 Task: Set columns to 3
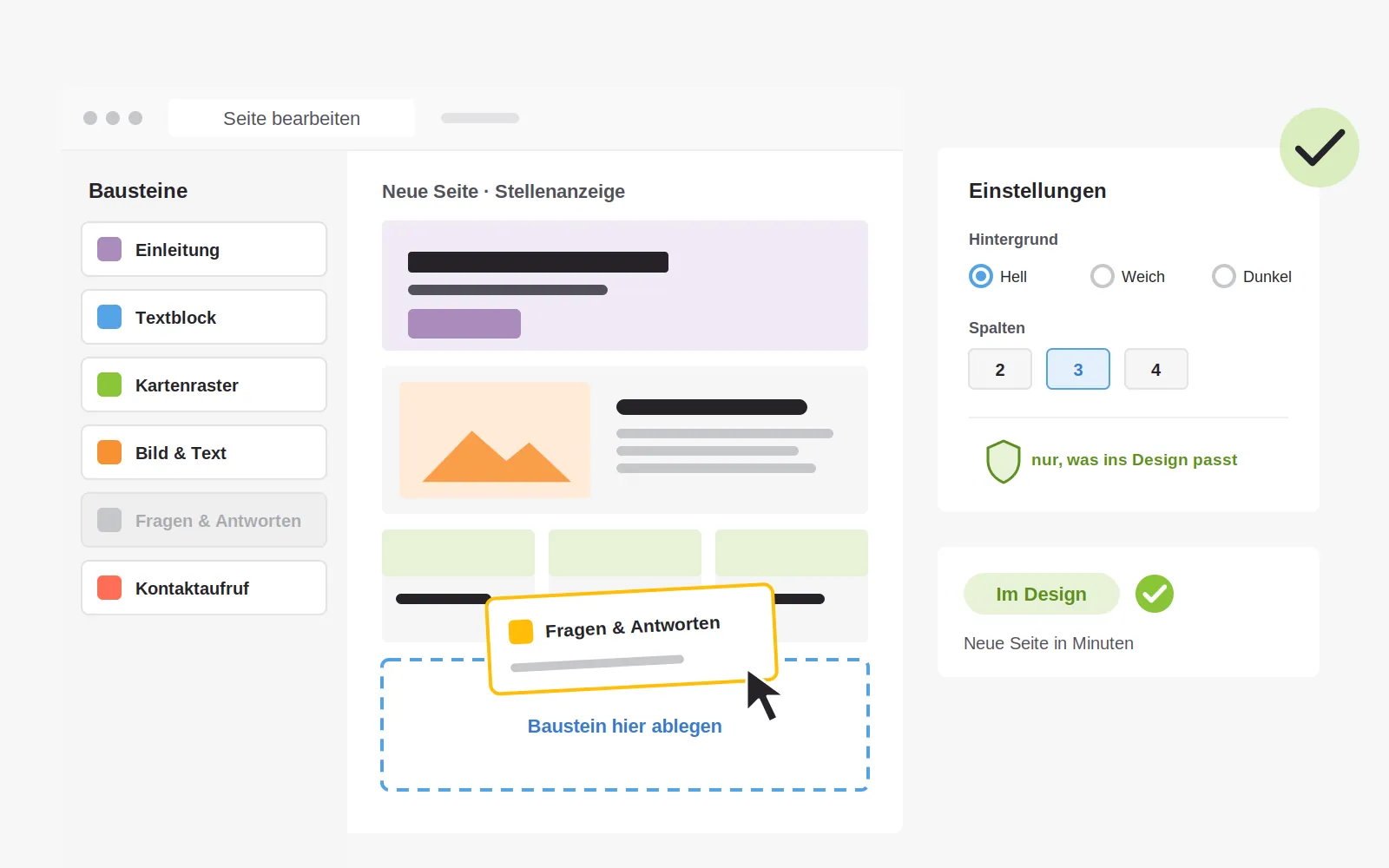pos(1078,369)
